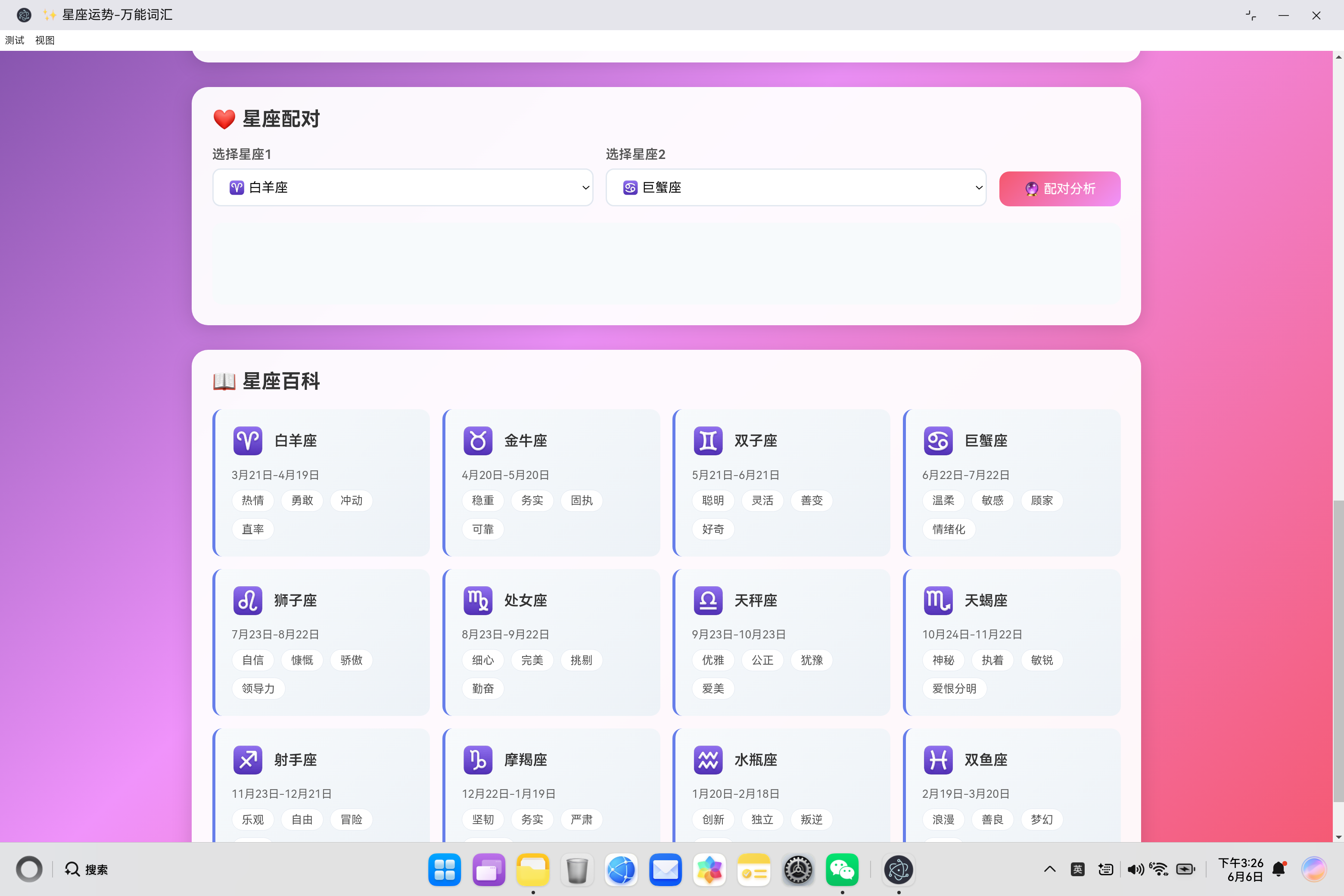Open the mail envelope app in dock
The height and width of the screenshot is (896, 1344).
[665, 870]
